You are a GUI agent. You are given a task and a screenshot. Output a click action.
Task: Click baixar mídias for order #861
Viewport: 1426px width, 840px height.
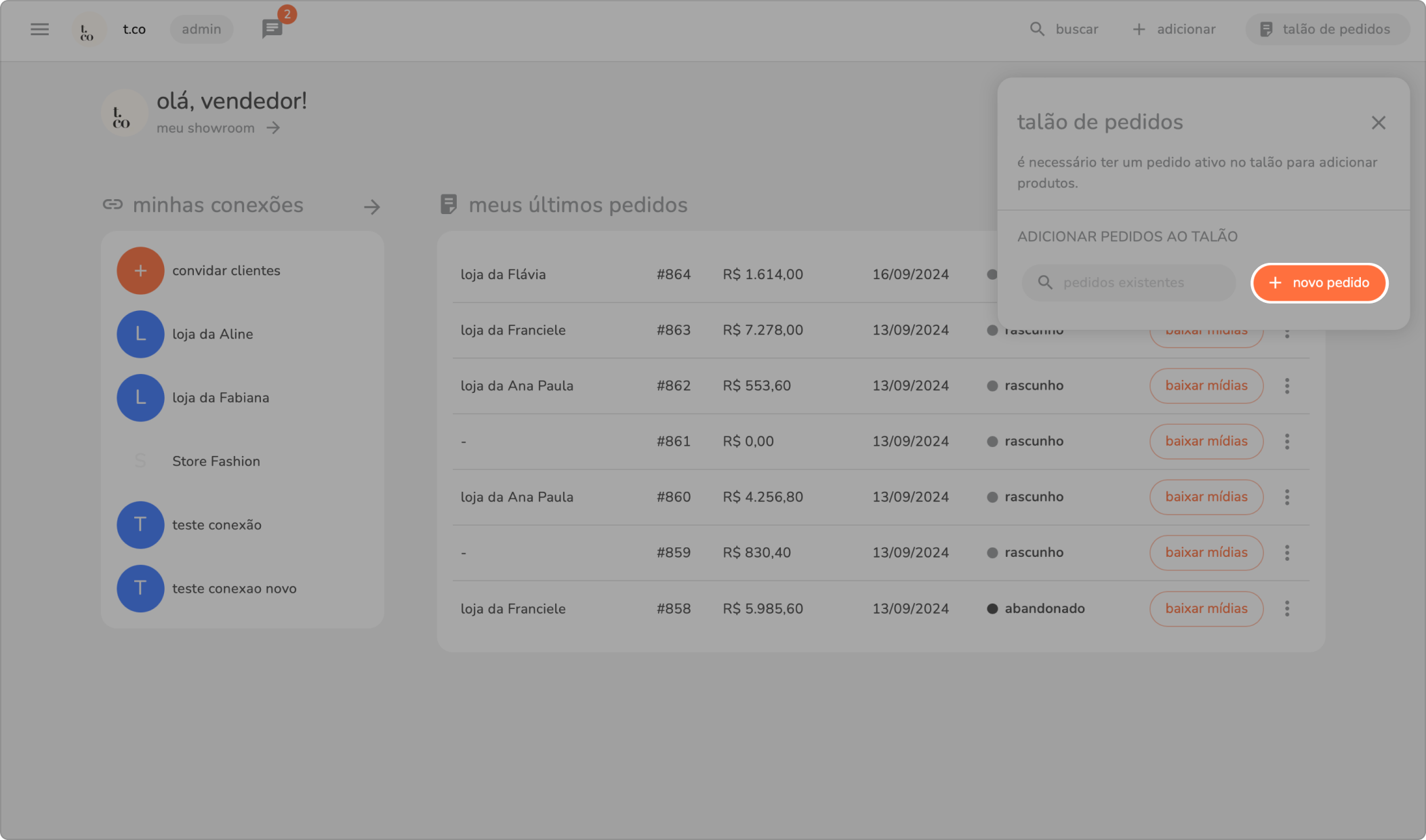pos(1206,441)
